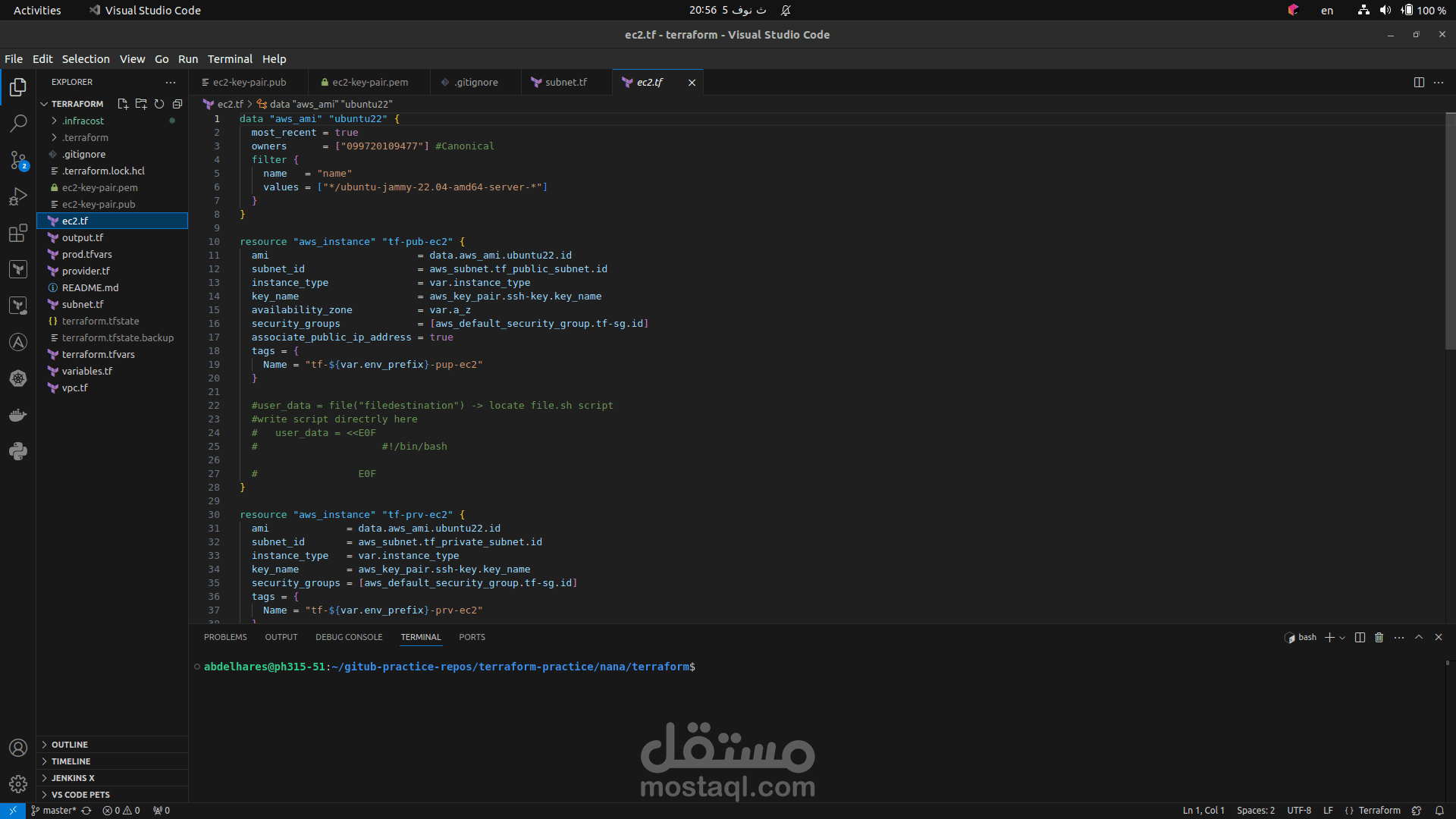Click New File icon in Explorer header

123,104
